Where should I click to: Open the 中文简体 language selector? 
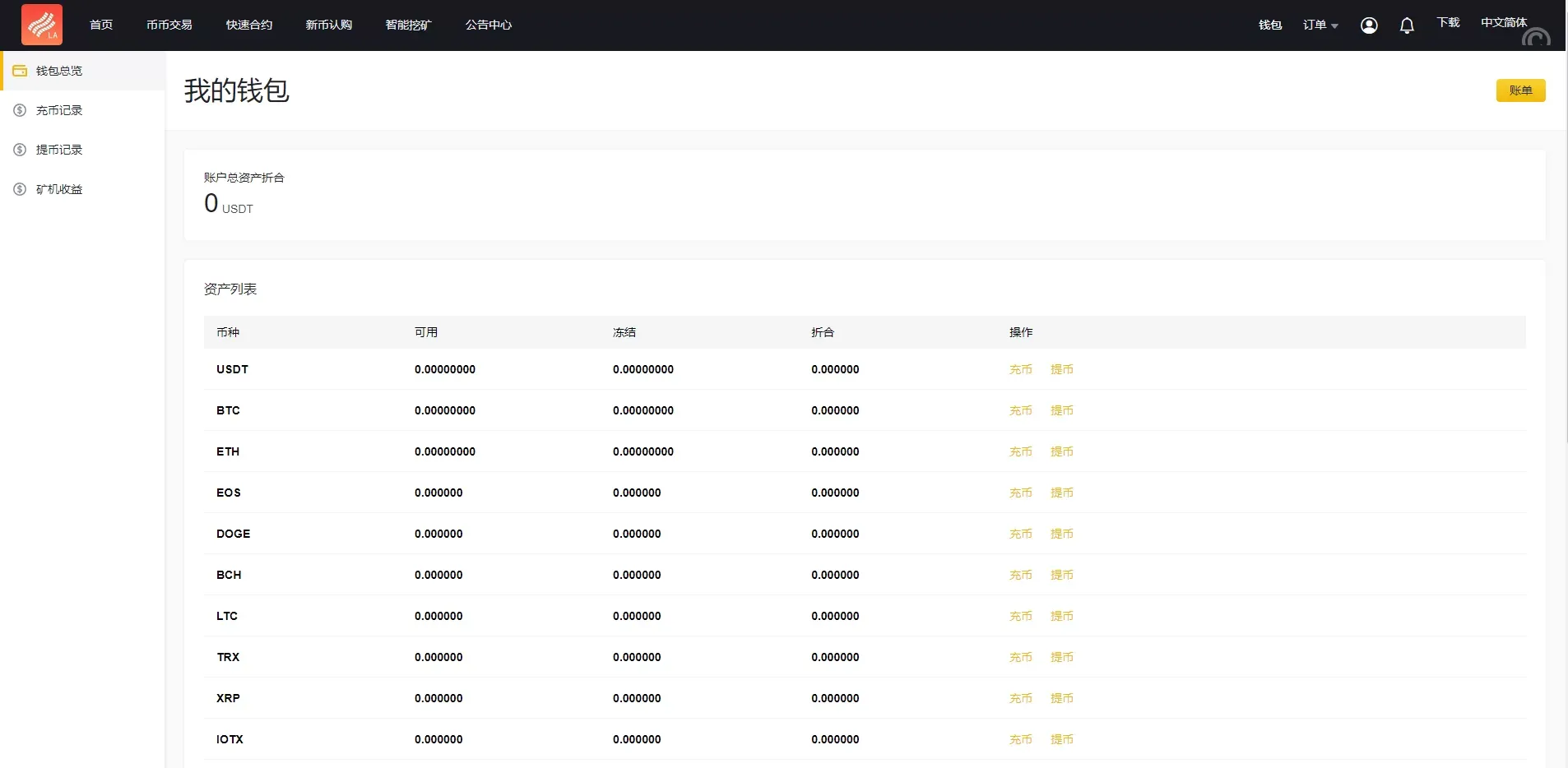click(1503, 22)
